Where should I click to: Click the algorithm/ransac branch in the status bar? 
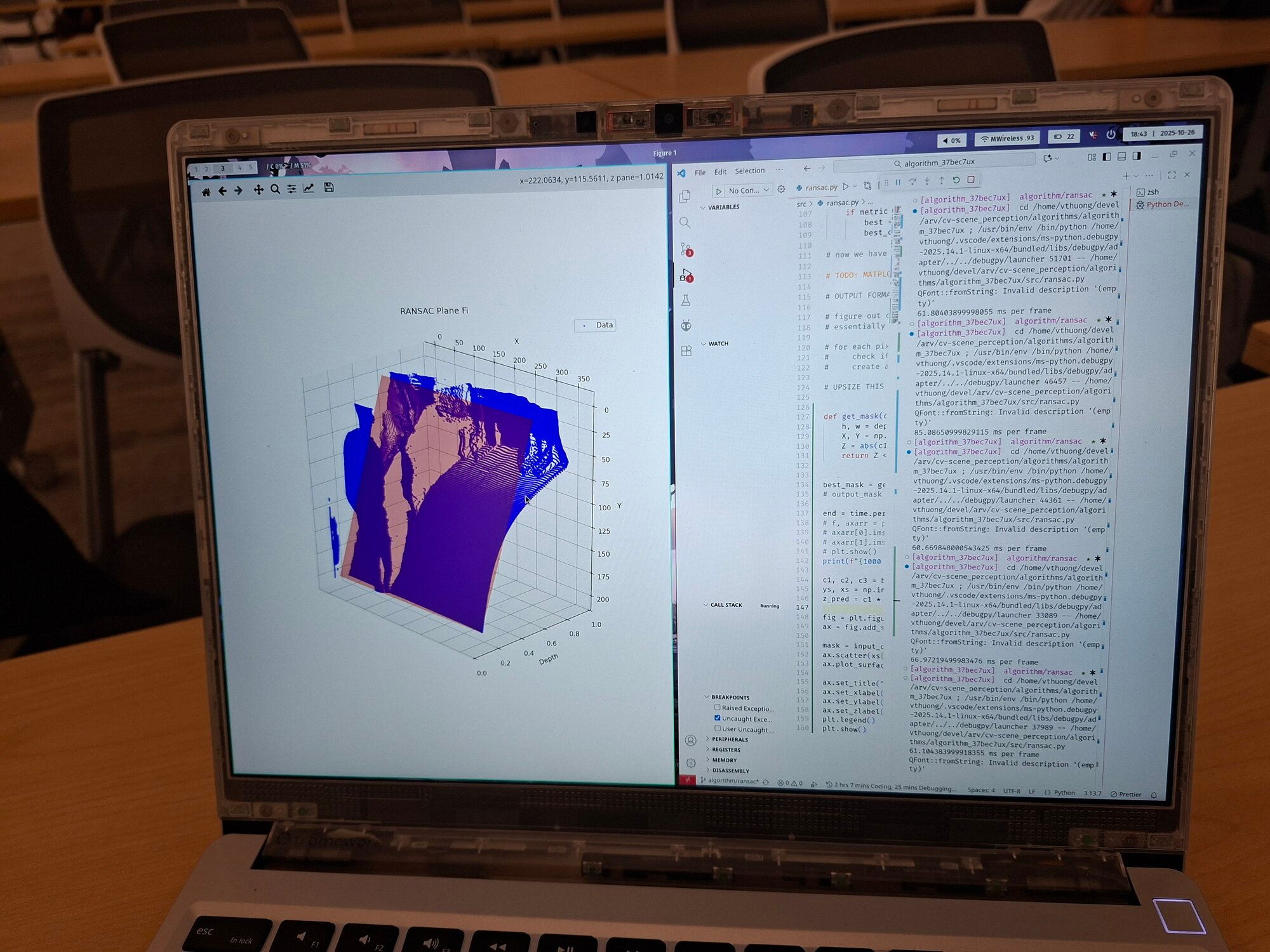coord(730,781)
